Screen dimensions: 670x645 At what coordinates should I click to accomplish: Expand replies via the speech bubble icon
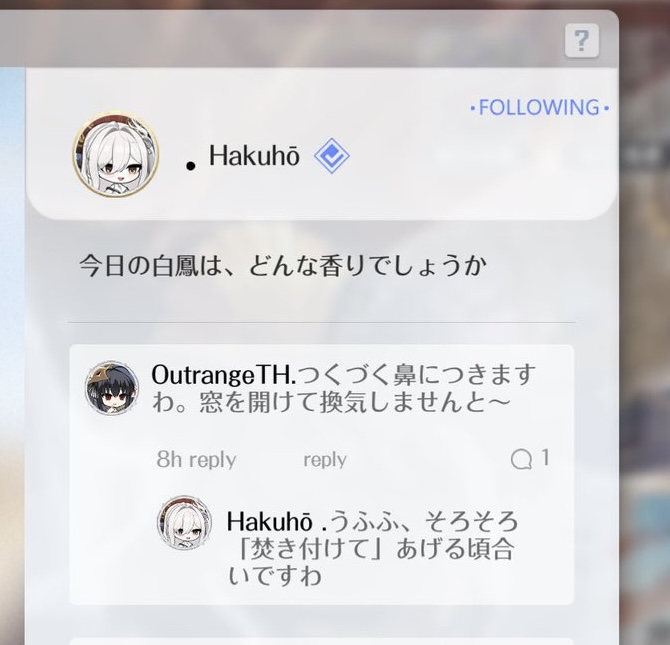coord(521,459)
